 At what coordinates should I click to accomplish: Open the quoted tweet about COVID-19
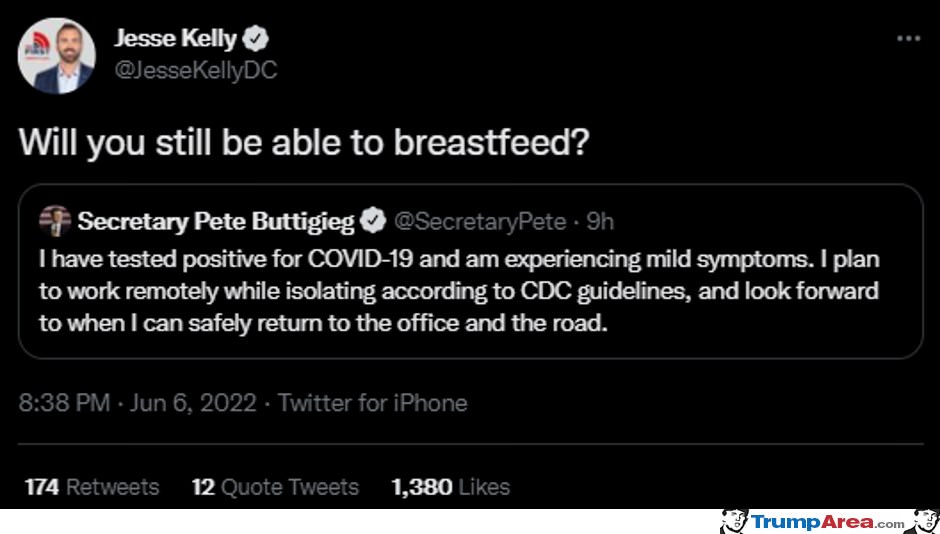coord(471,271)
